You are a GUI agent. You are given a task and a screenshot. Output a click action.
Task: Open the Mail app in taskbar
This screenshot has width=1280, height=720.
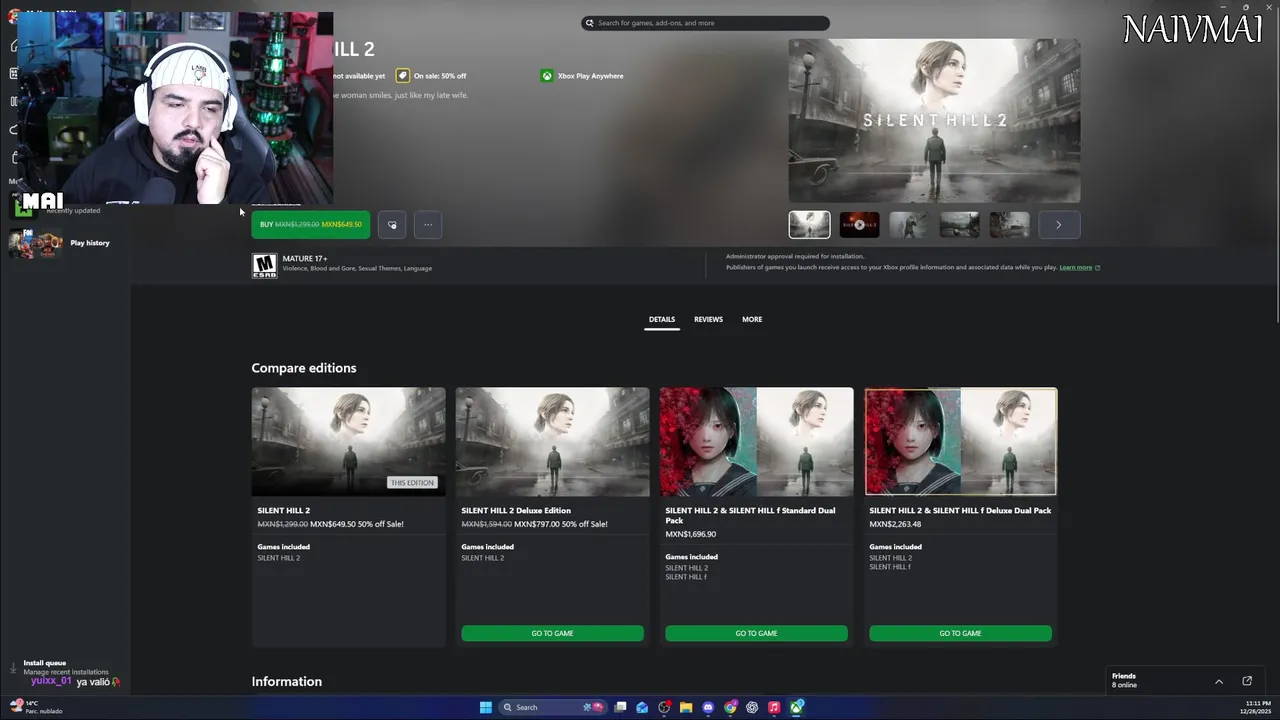642,707
